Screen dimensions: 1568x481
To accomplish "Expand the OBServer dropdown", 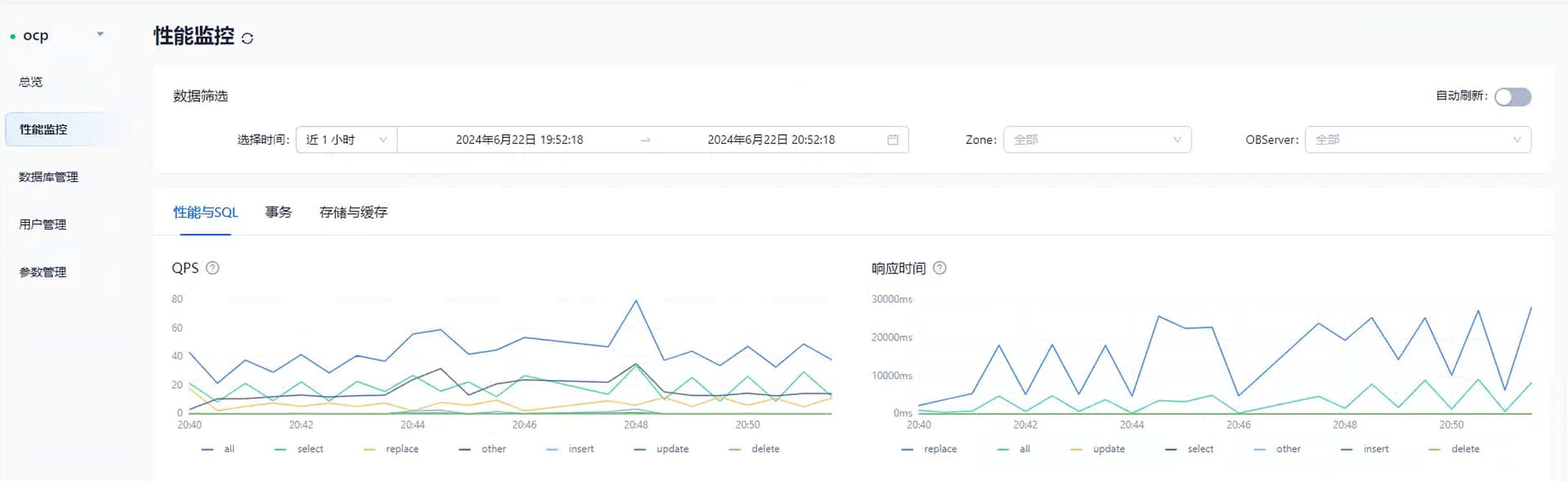I will 1418,140.
